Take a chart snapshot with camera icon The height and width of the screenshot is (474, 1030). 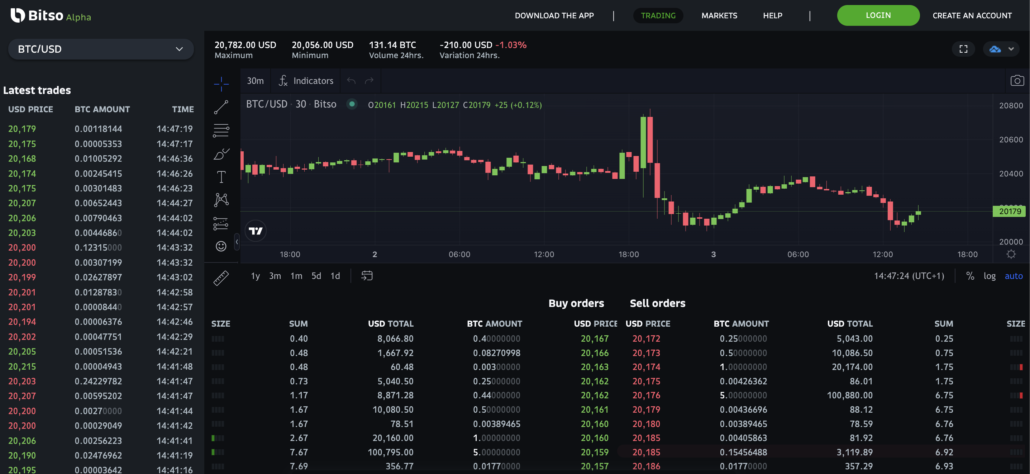click(1017, 81)
